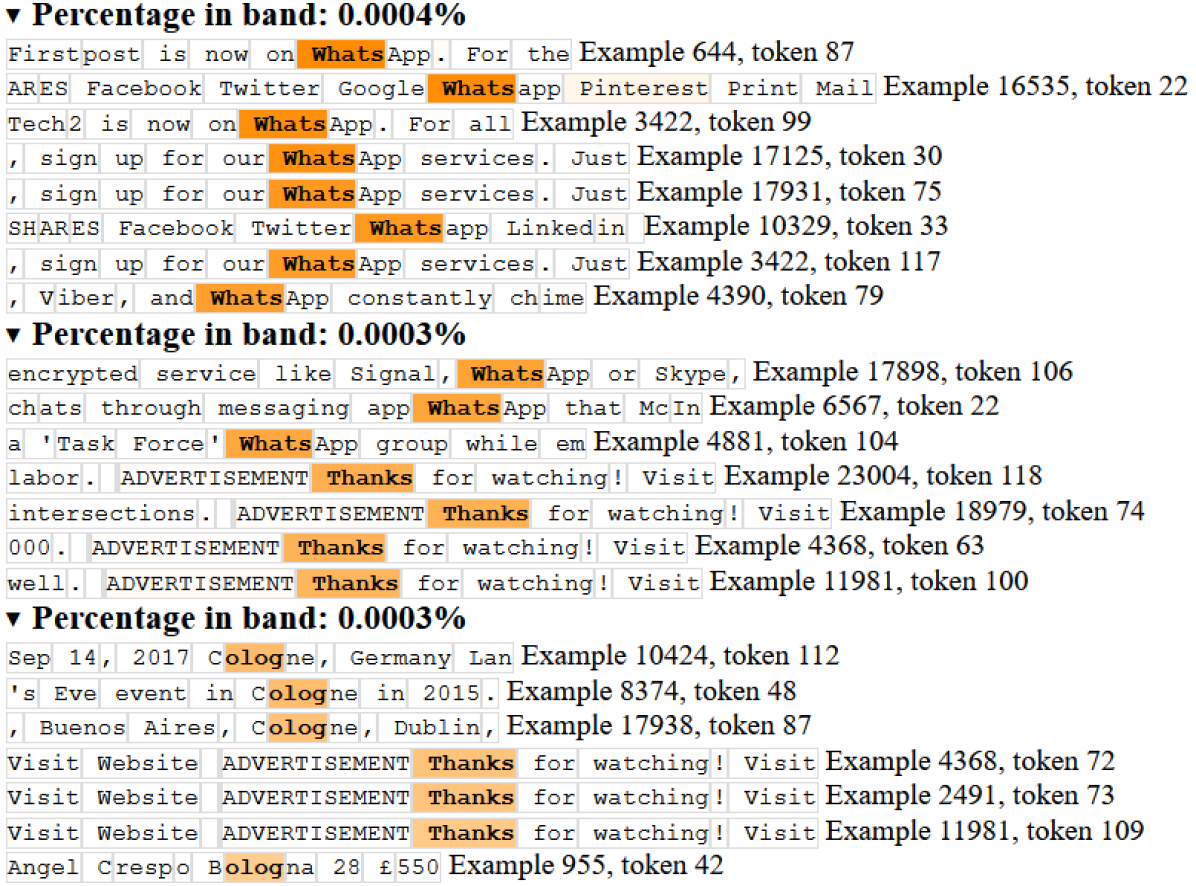Click the 'Example 17898, token 106' label
This screenshot has width=1196, height=886.
913,372
